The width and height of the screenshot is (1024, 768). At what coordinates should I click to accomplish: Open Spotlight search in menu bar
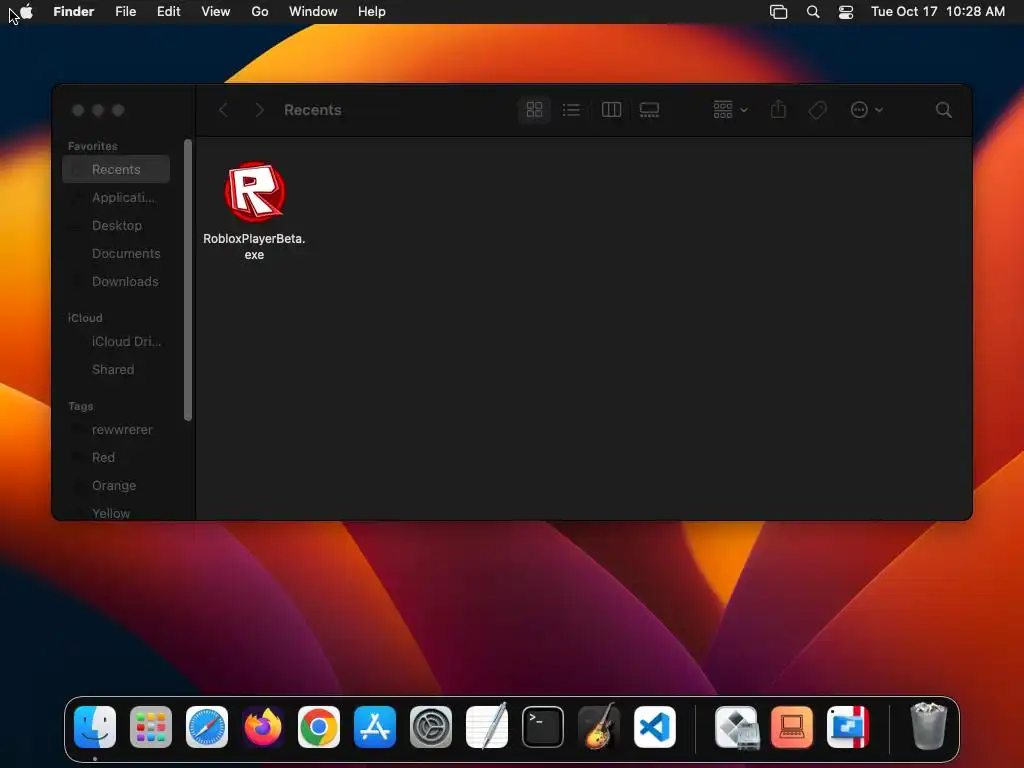(813, 12)
